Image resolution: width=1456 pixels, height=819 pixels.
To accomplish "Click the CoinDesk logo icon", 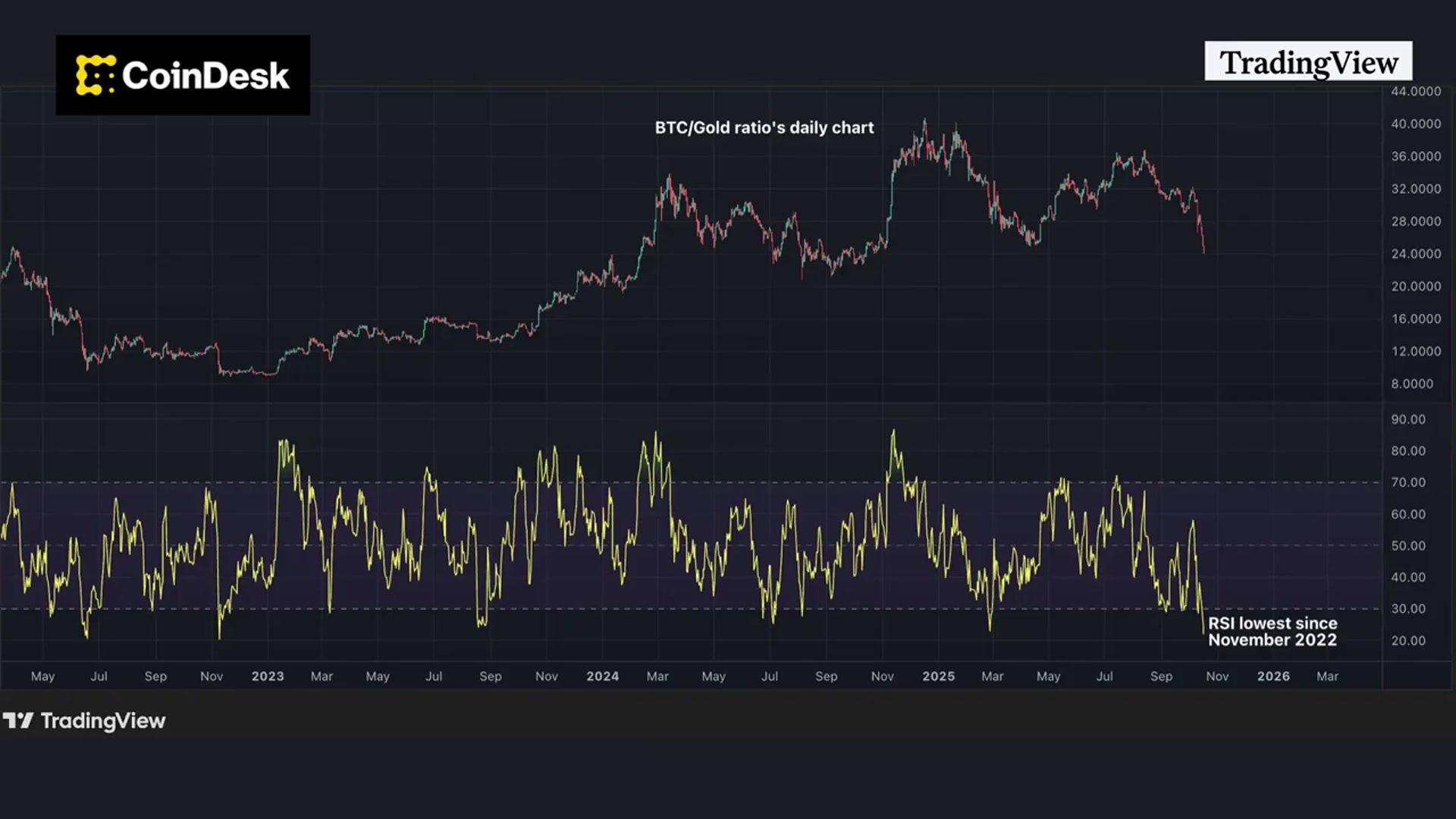I will pyautogui.click(x=95, y=75).
